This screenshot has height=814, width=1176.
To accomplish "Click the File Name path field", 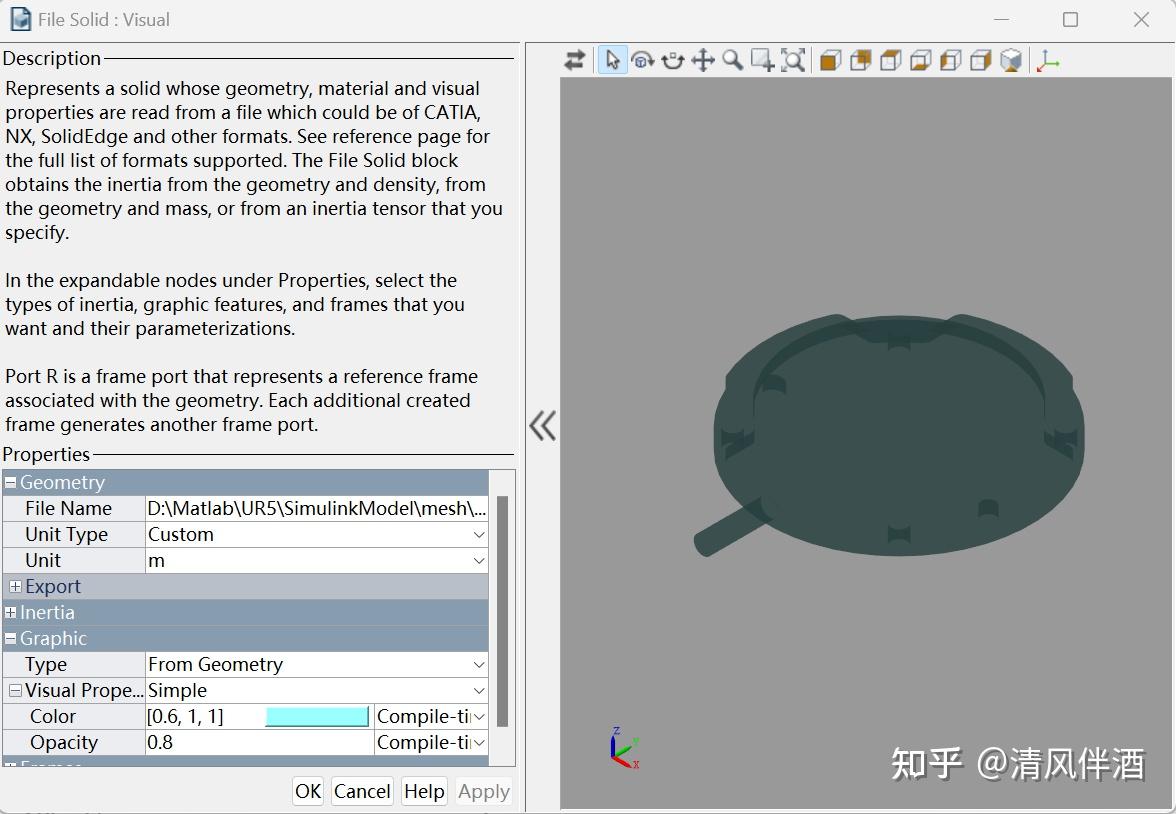I will click(x=316, y=509).
